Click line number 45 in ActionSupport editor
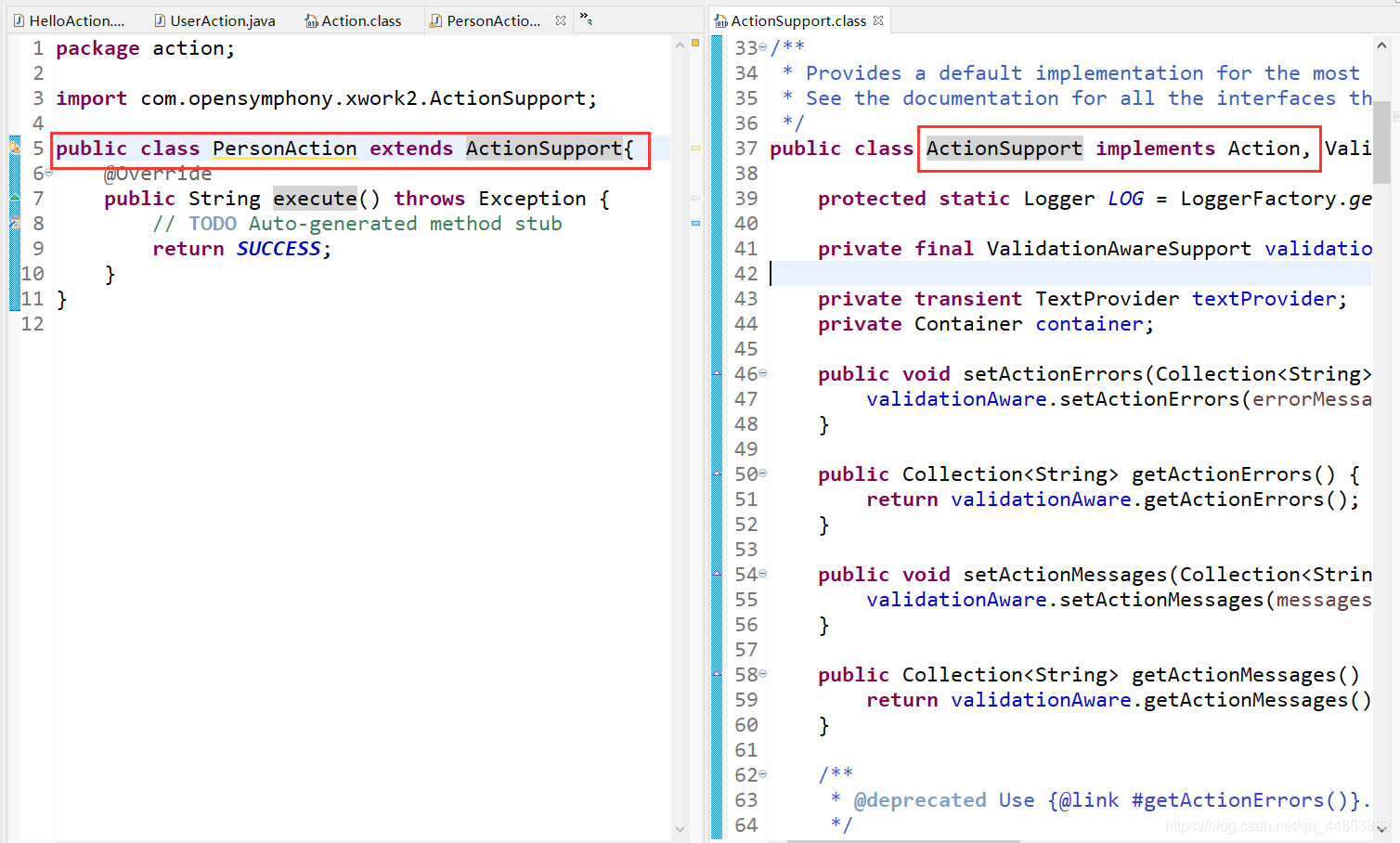This screenshot has height=843, width=1400. tap(746, 349)
